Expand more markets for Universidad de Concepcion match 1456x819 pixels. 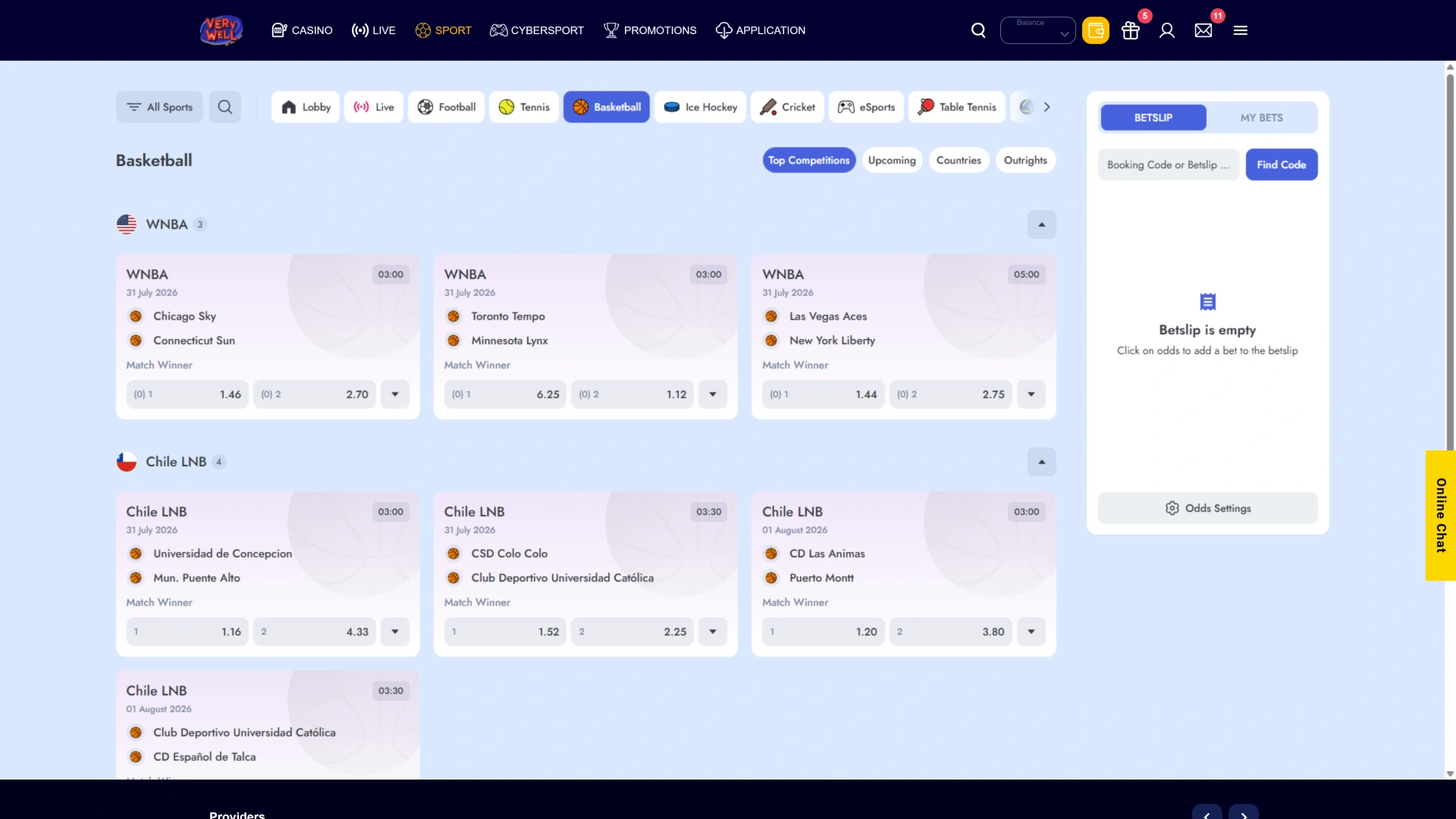(395, 632)
